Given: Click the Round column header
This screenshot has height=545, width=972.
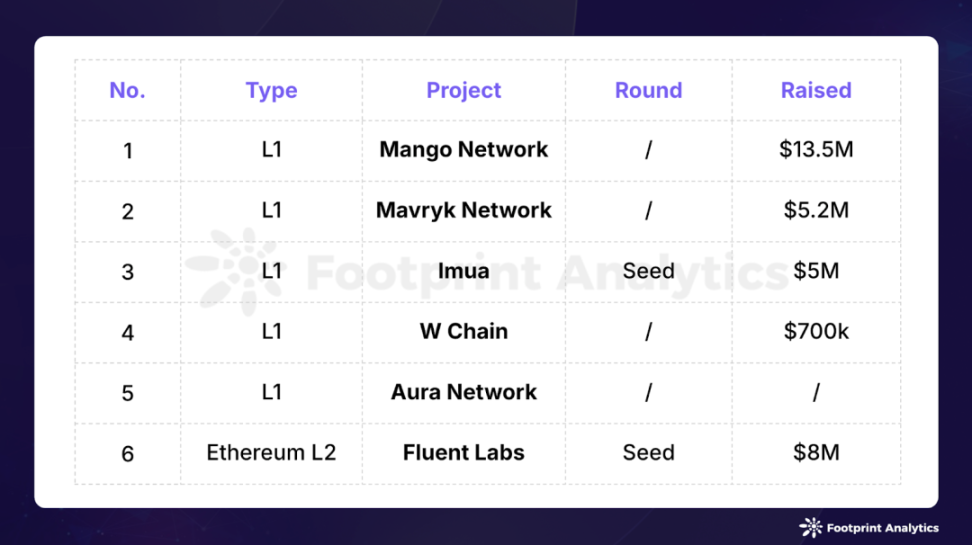Looking at the screenshot, I should click(x=648, y=91).
